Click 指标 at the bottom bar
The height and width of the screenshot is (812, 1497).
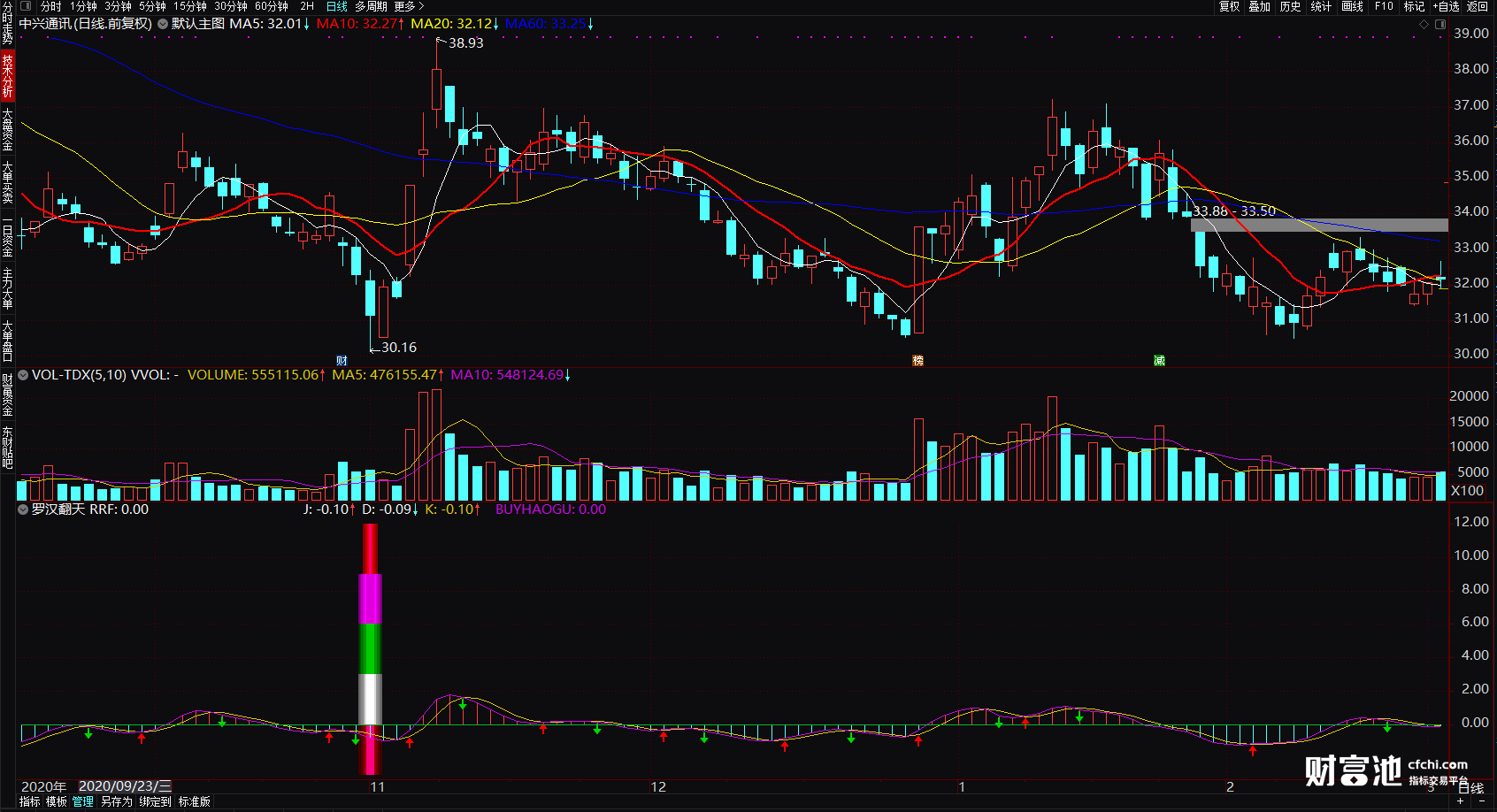(30, 801)
